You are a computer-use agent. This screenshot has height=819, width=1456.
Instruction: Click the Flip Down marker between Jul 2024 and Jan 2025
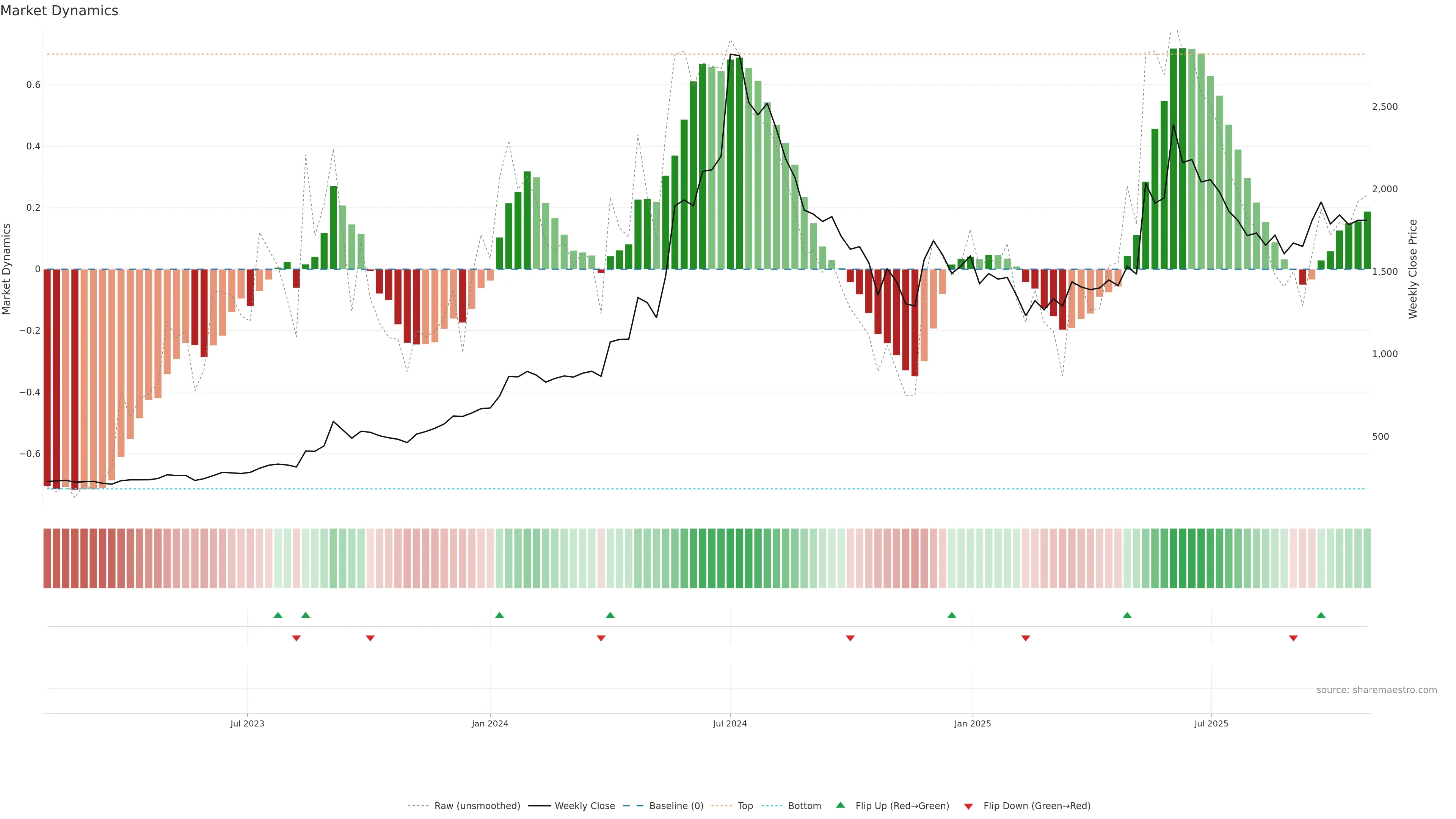(850, 638)
